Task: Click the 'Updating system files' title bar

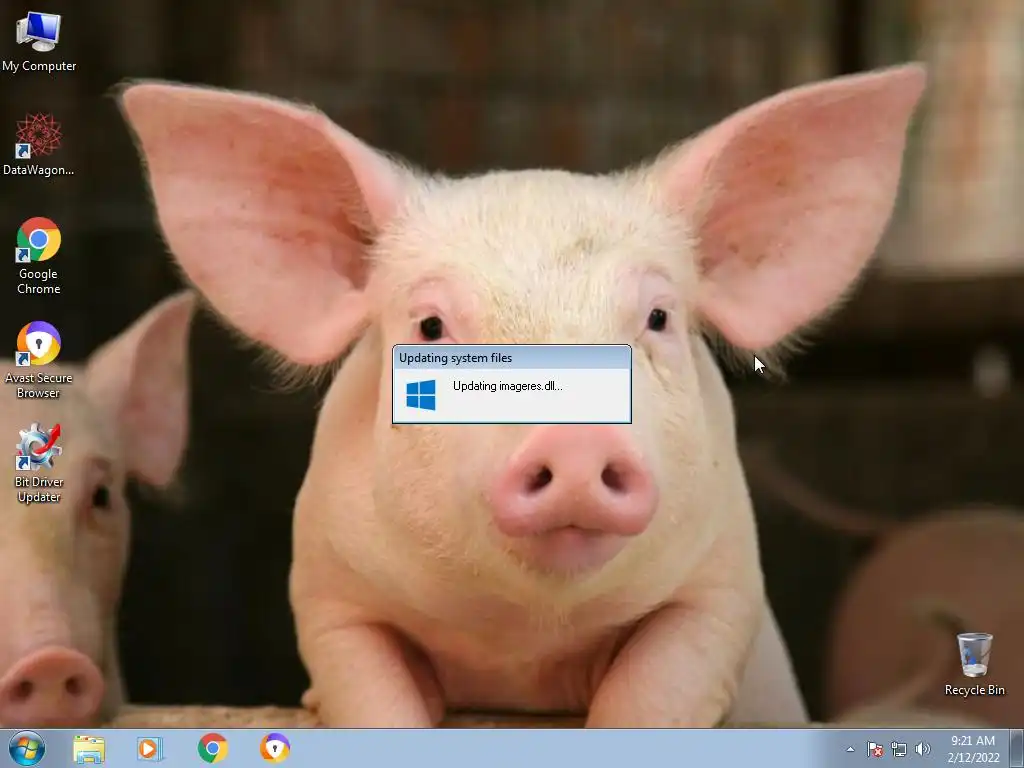Action: [512, 358]
